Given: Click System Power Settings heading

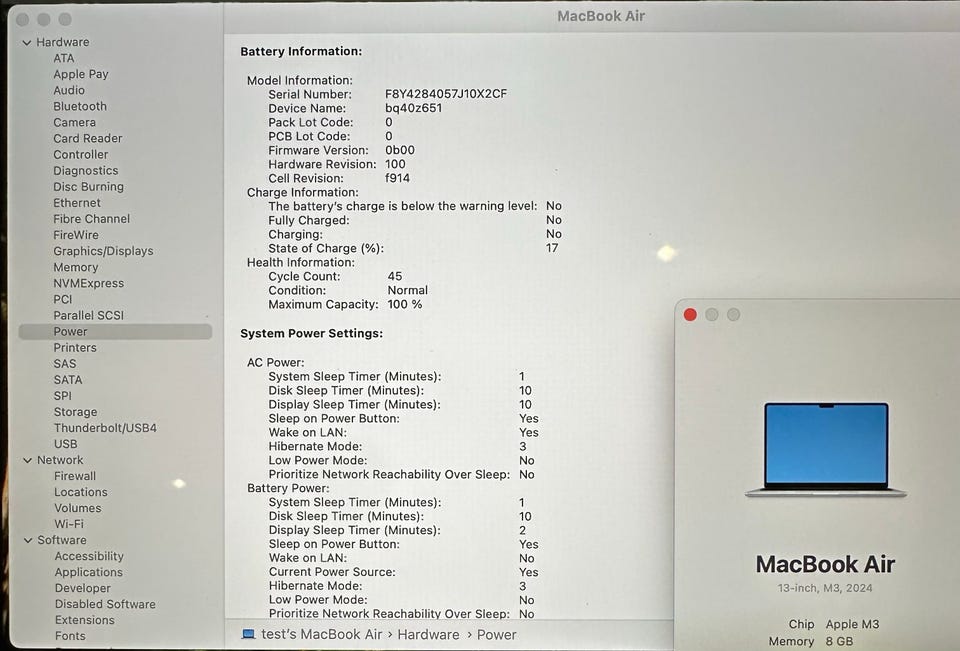Looking at the screenshot, I should tap(312, 334).
